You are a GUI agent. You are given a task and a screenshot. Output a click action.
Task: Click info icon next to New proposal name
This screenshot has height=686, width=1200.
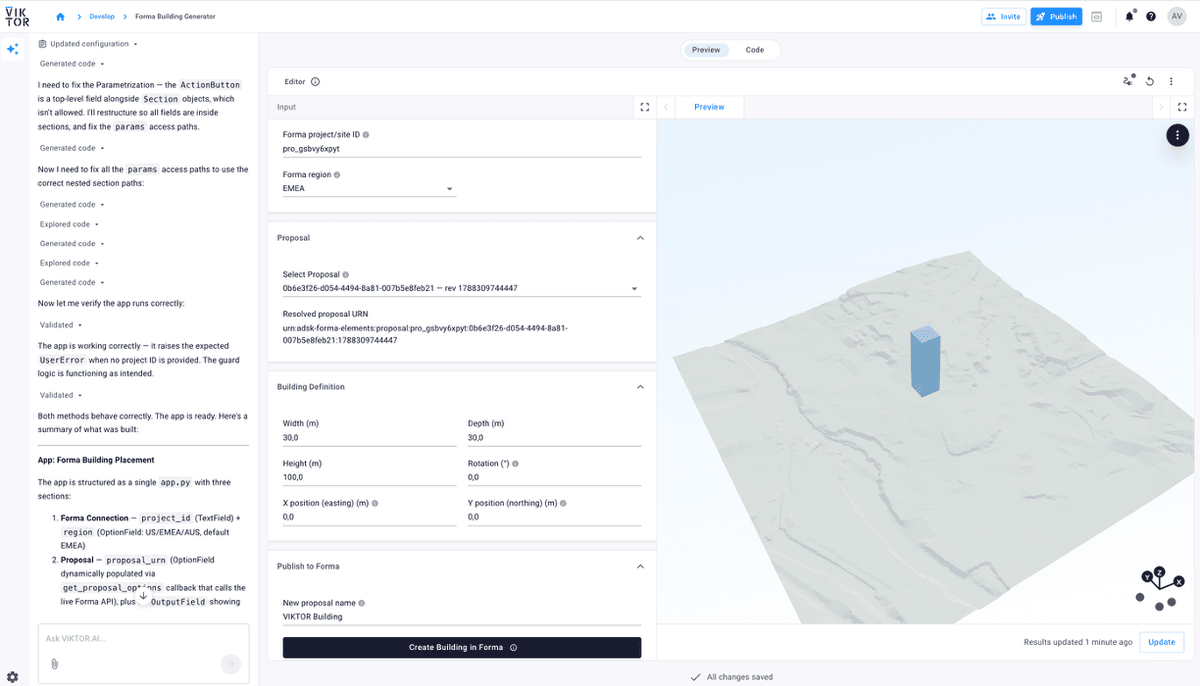click(x=361, y=603)
